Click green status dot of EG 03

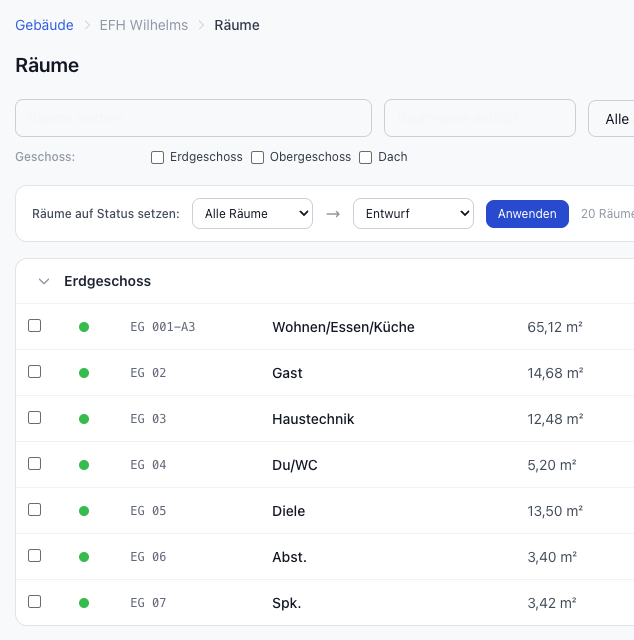84,419
